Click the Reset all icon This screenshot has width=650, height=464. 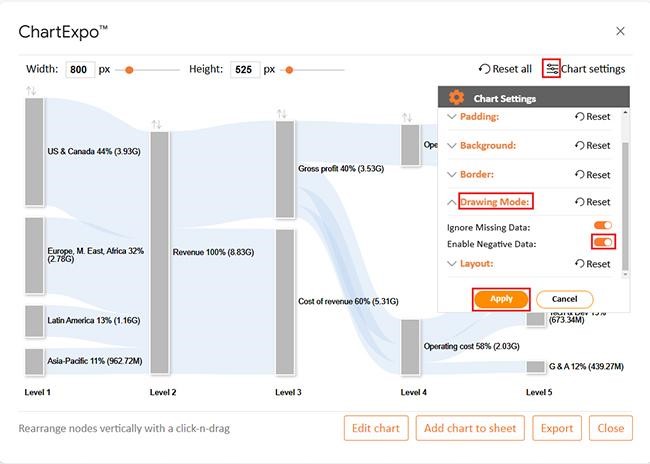[485, 69]
